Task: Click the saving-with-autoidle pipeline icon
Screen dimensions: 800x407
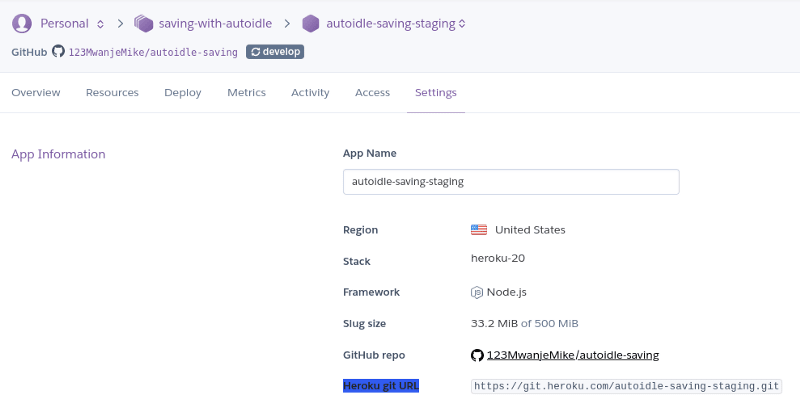Action: click(143, 23)
